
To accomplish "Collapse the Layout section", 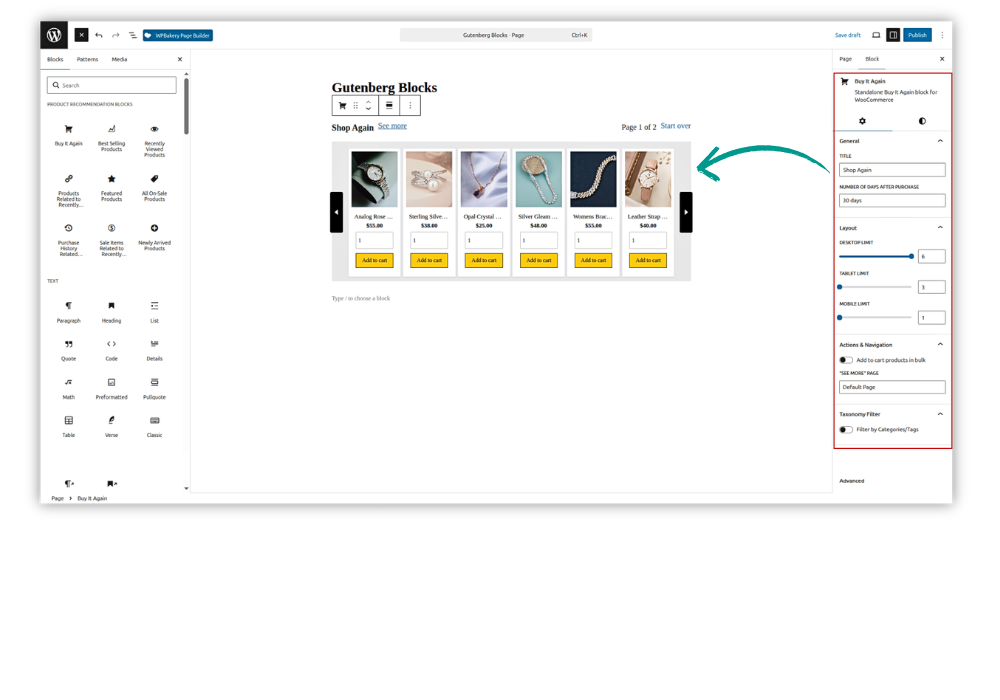I will [940, 228].
